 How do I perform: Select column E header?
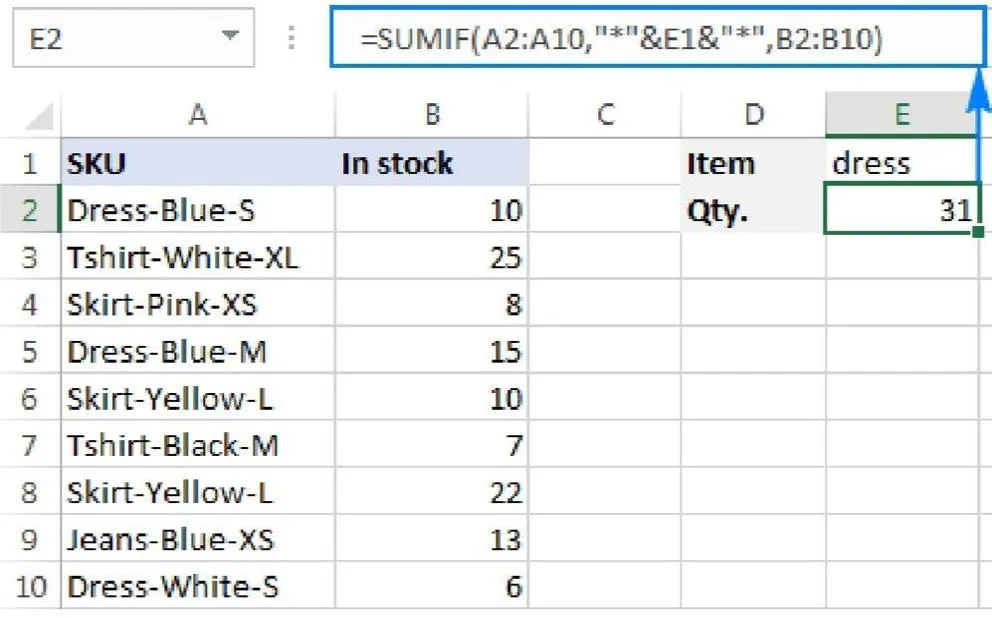(x=901, y=115)
